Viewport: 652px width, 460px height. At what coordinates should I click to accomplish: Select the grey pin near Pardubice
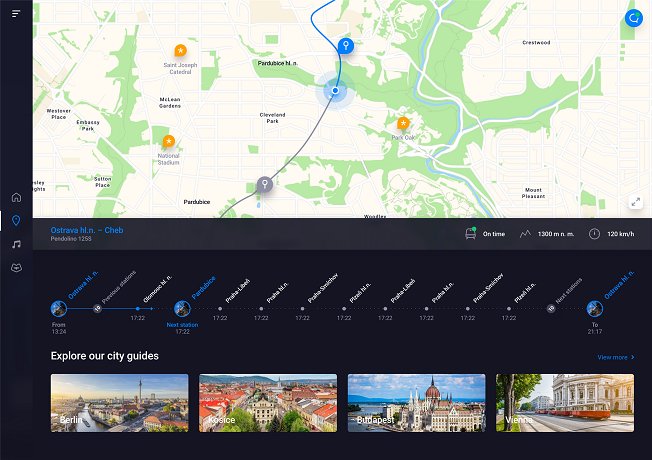(264, 184)
